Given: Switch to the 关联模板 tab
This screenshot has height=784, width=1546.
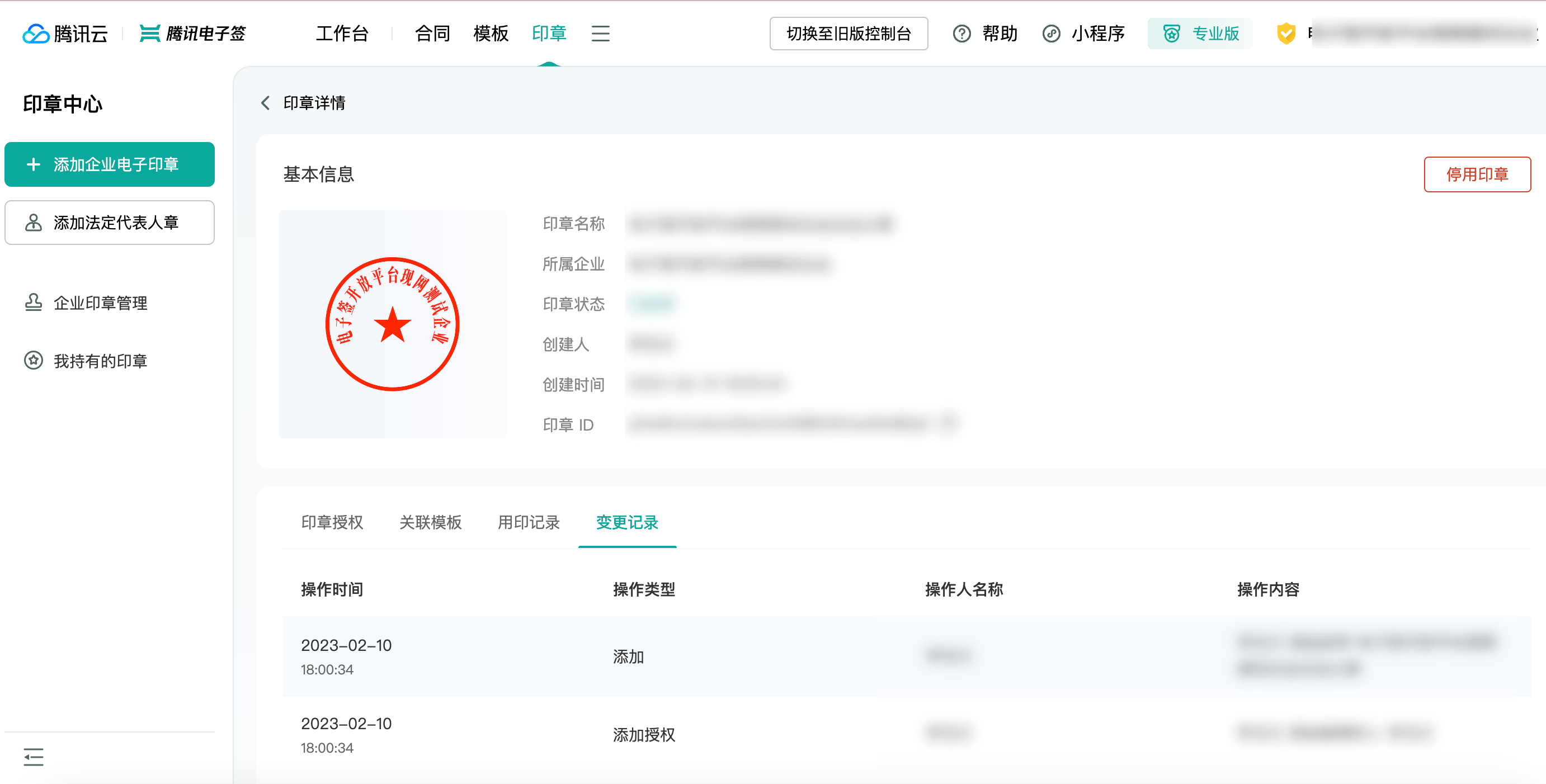Looking at the screenshot, I should [x=430, y=522].
